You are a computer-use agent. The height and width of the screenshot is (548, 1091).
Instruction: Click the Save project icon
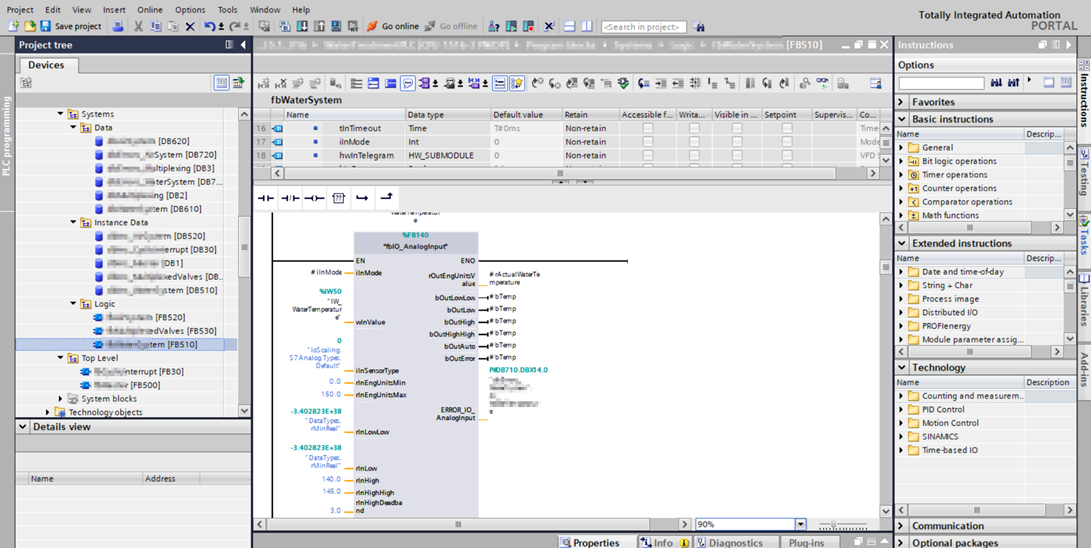pos(45,26)
